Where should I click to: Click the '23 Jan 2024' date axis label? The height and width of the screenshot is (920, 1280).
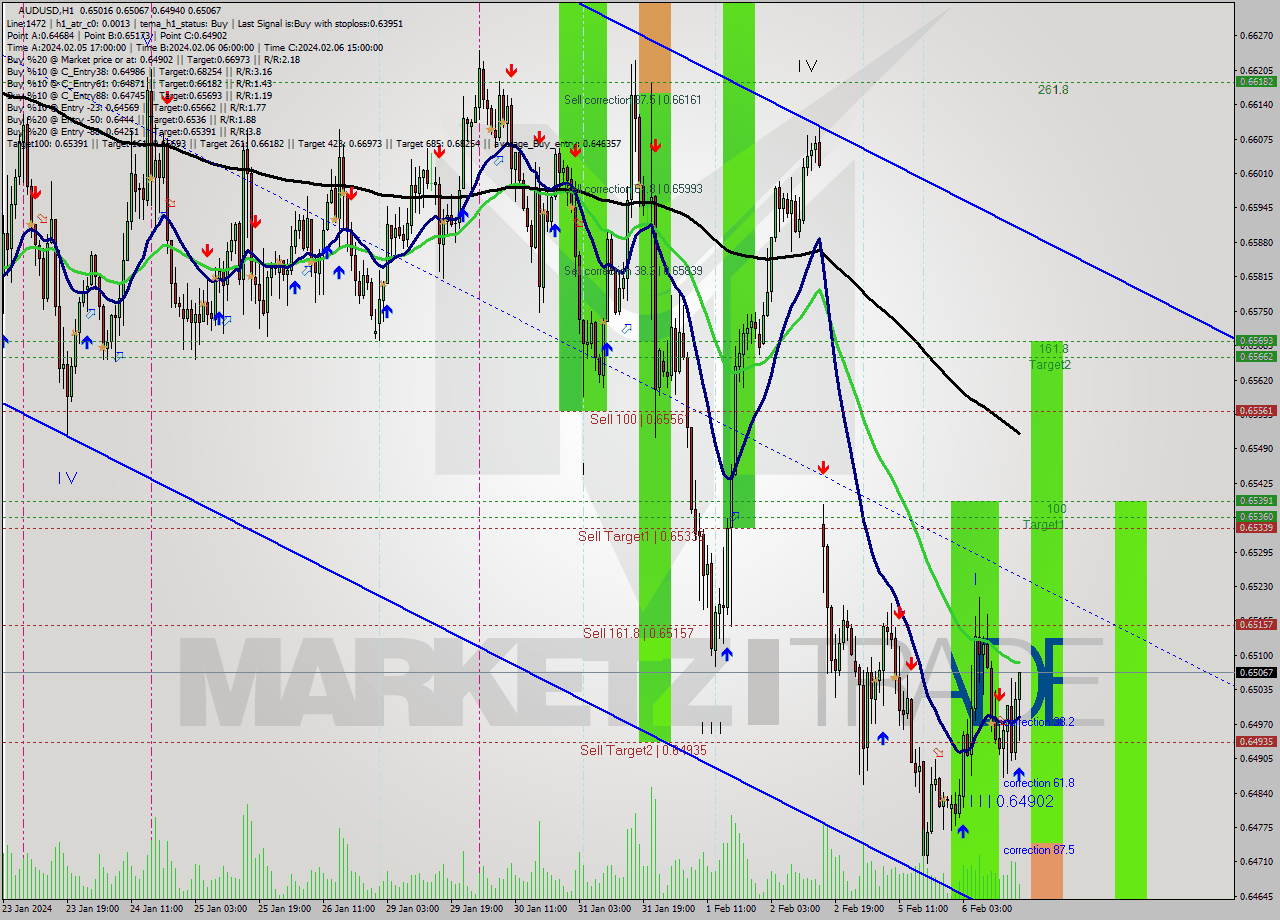(29, 910)
